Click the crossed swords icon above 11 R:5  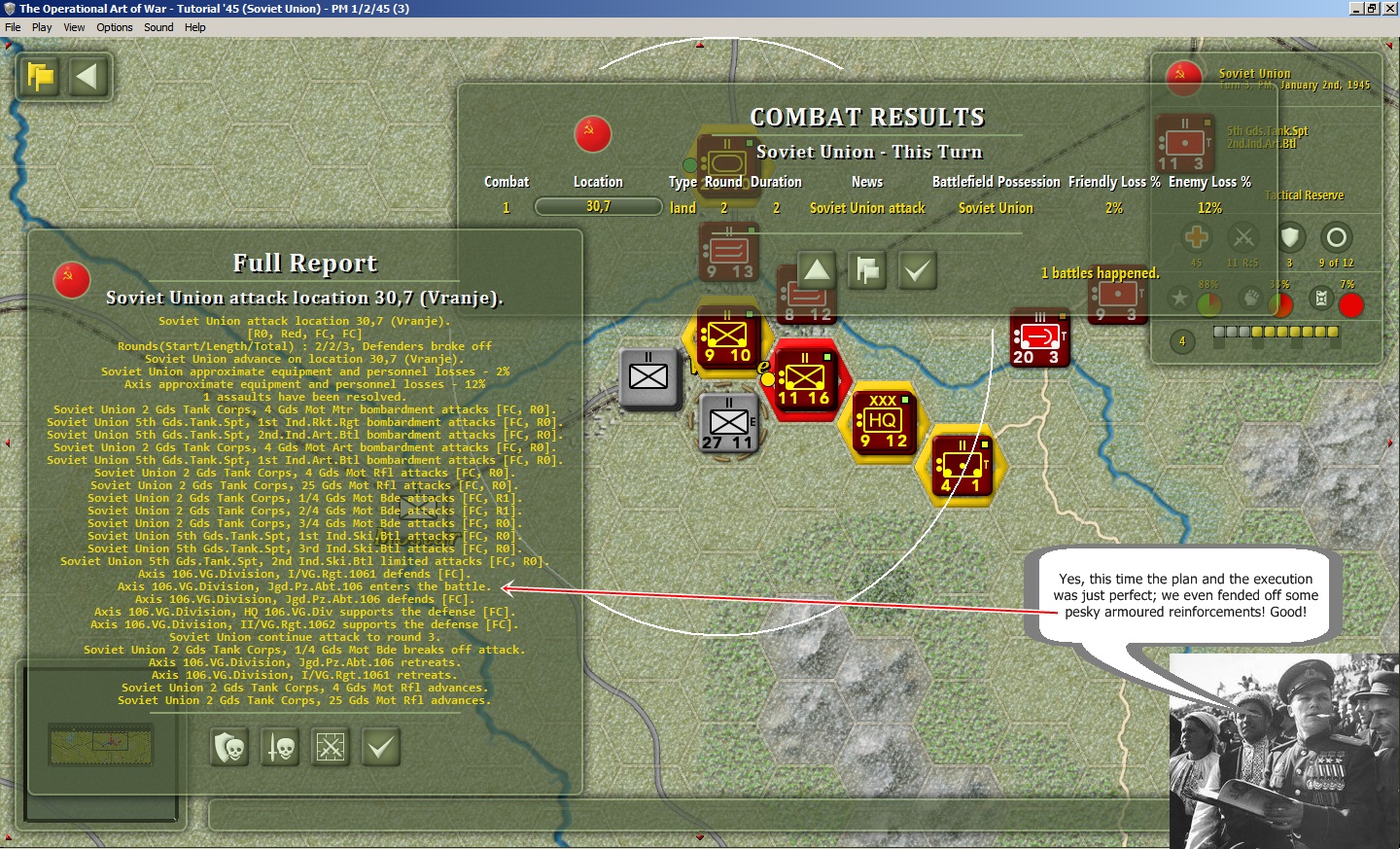pyautogui.click(x=1243, y=237)
